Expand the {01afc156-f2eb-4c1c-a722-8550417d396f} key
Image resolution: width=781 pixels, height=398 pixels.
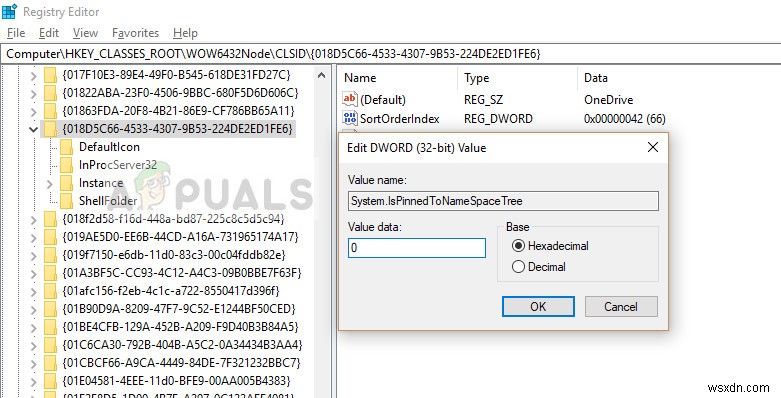33,291
